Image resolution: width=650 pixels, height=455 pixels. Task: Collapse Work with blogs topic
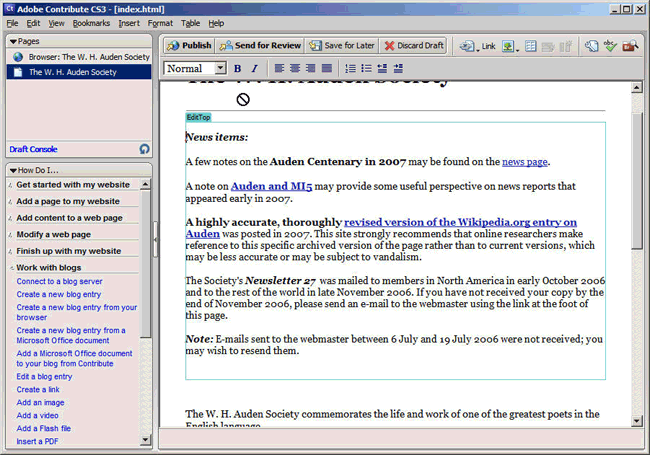tap(49, 268)
